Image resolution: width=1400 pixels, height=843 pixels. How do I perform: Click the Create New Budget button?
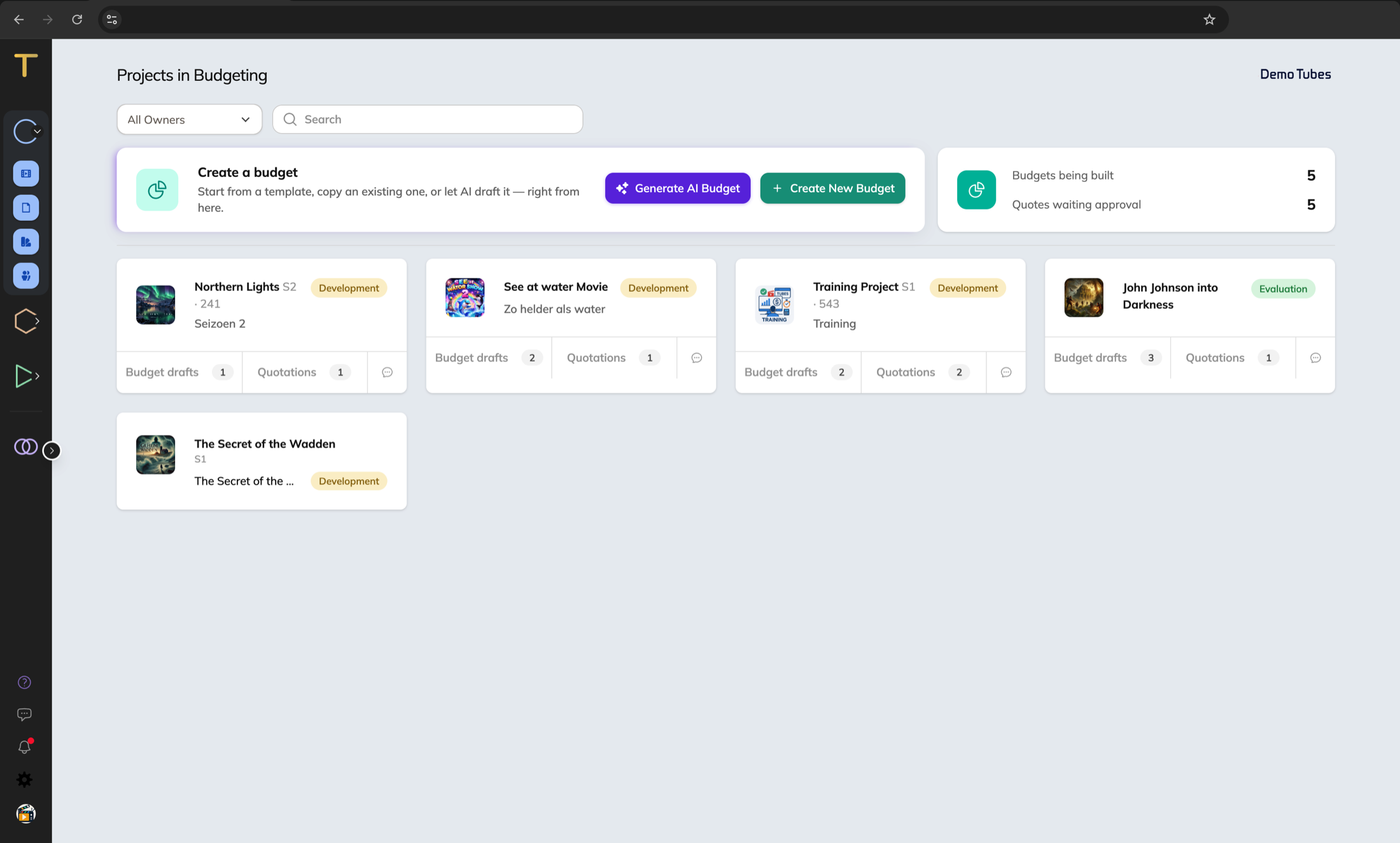(832, 188)
